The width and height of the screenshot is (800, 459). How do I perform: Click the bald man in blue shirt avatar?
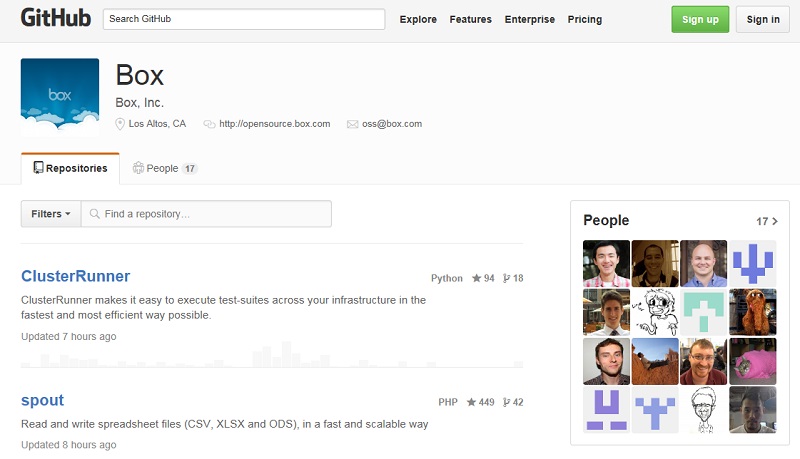pos(704,263)
